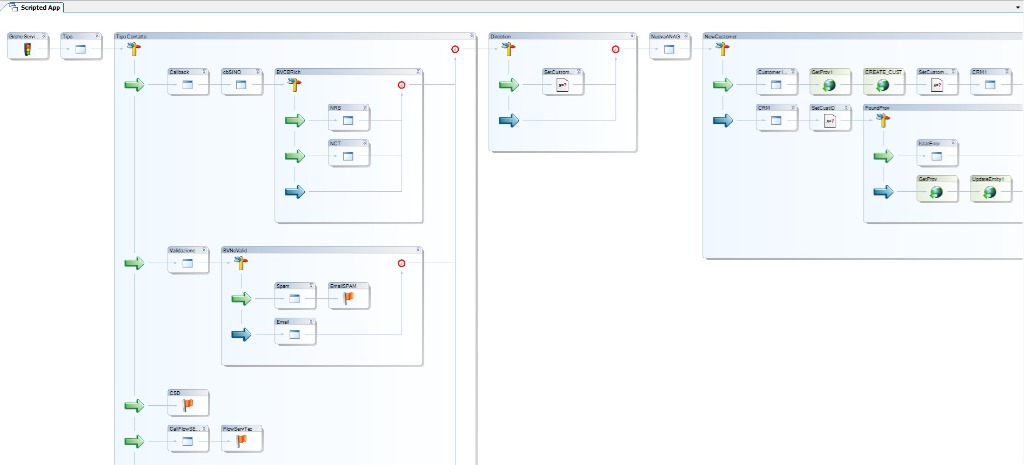Collapse the Spam node via header button
The image size is (1024, 465).
312,285
